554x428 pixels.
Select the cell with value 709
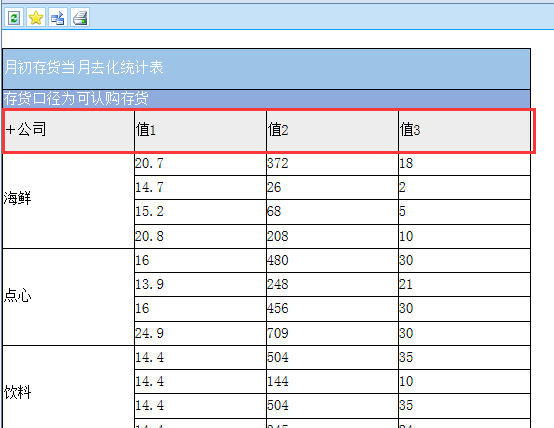pos(332,333)
